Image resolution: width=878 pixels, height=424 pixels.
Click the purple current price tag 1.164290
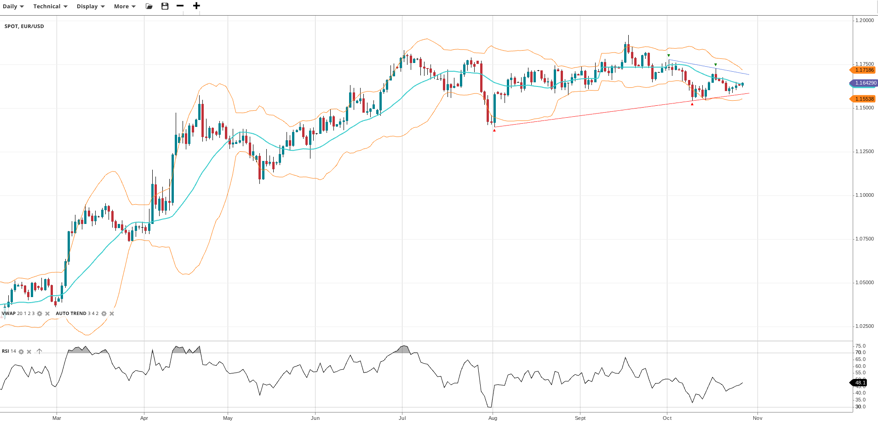tap(865, 83)
